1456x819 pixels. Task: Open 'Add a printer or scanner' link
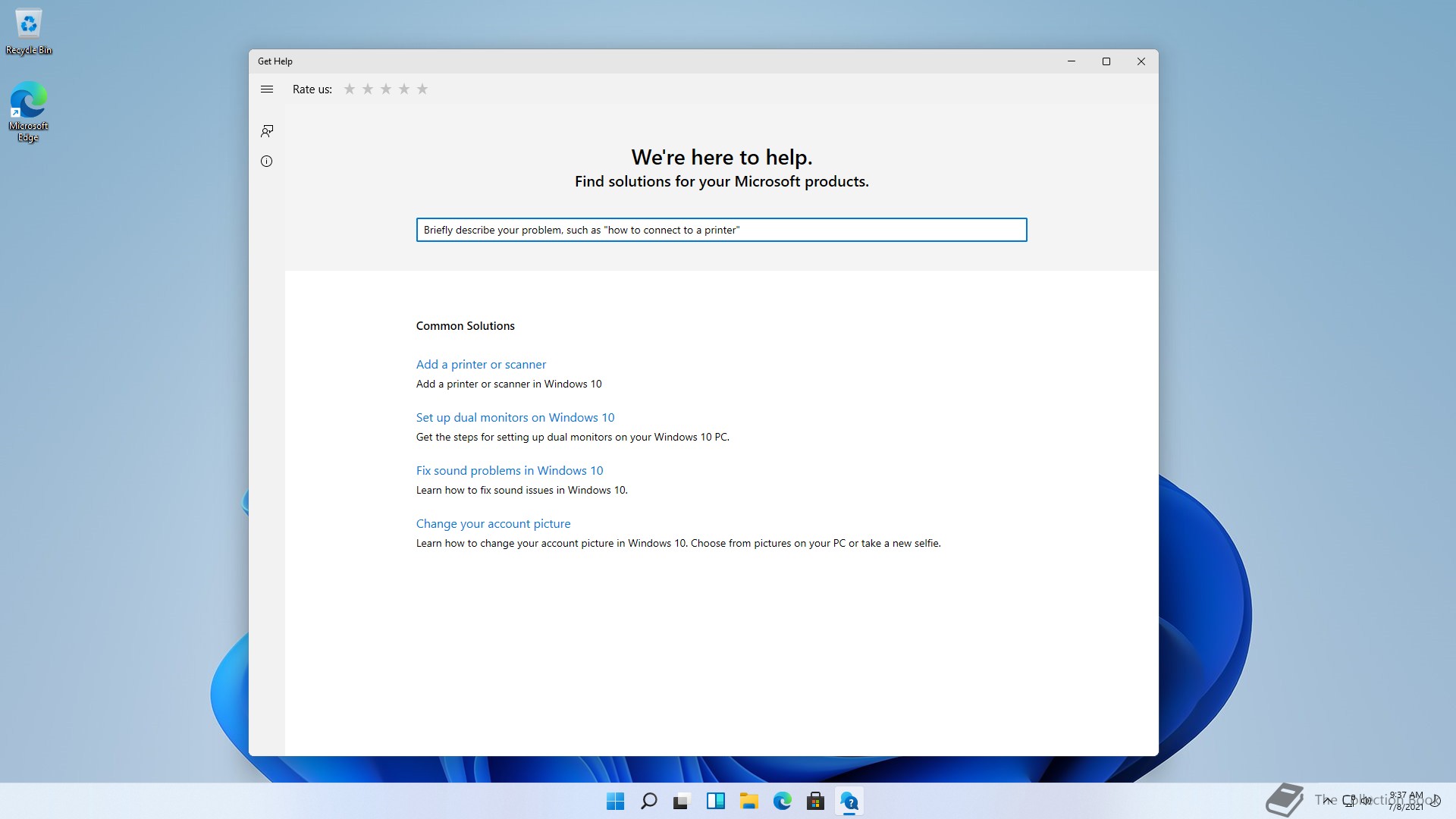[481, 365]
